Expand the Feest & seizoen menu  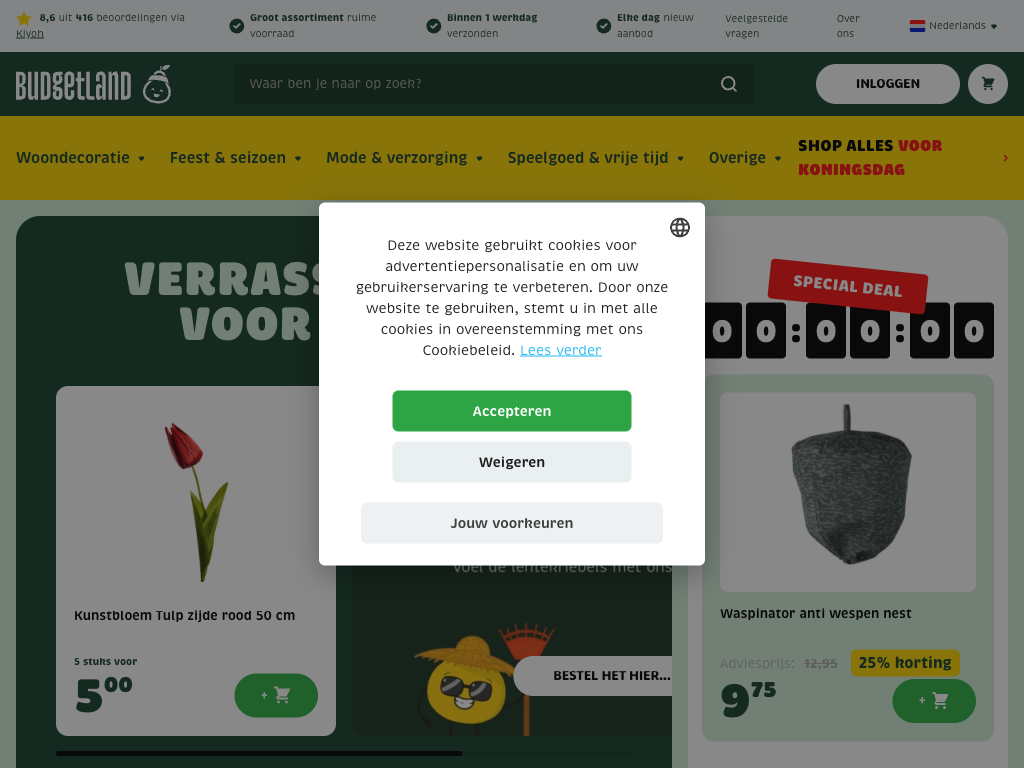pos(236,157)
